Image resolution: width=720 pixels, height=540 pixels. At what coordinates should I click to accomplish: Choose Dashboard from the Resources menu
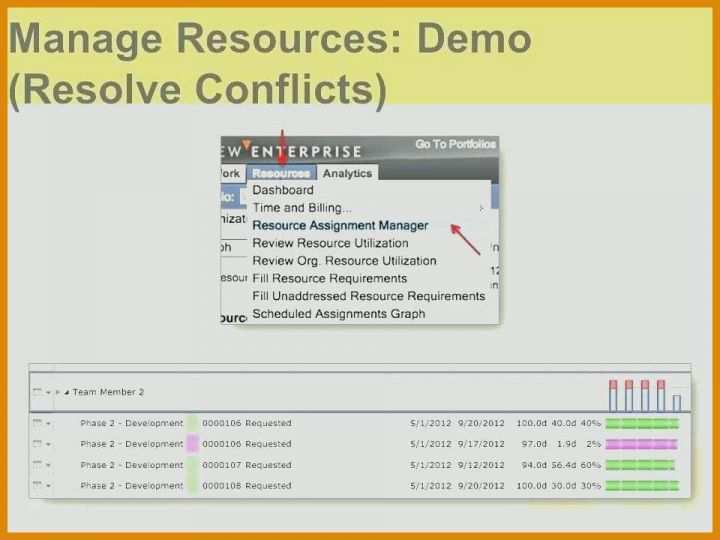[283, 190]
